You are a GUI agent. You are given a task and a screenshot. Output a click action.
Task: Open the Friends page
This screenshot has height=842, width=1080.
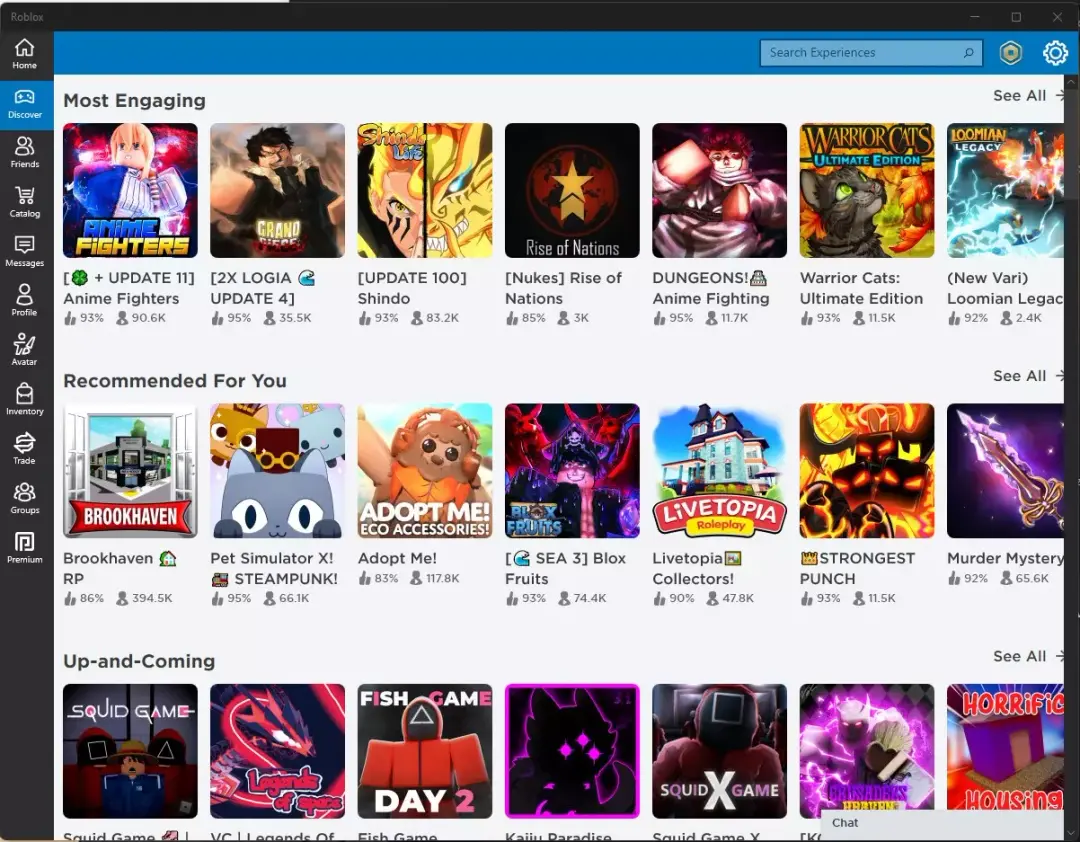[x=25, y=153]
